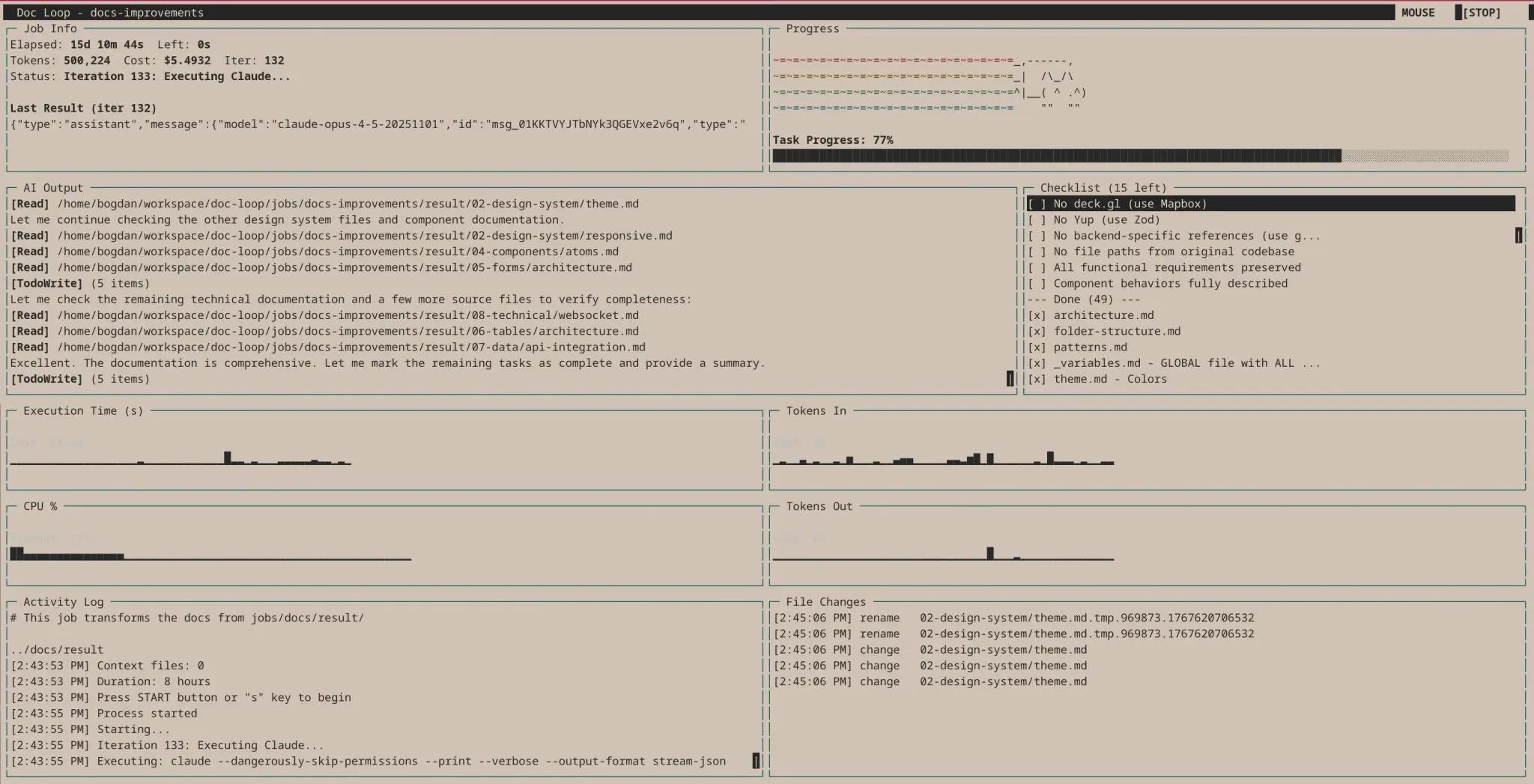Uncheck the completed 'folder-structure.md' item
This screenshot has width=1534, height=784.
click(1037, 331)
